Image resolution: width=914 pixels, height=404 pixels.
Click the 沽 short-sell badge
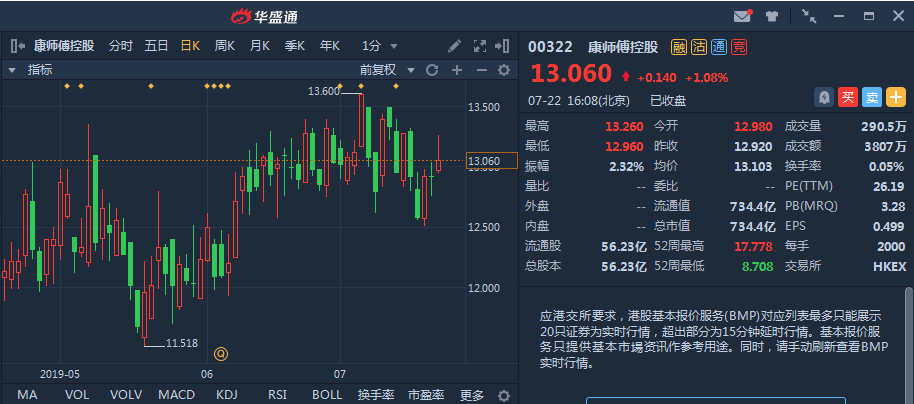[699, 47]
